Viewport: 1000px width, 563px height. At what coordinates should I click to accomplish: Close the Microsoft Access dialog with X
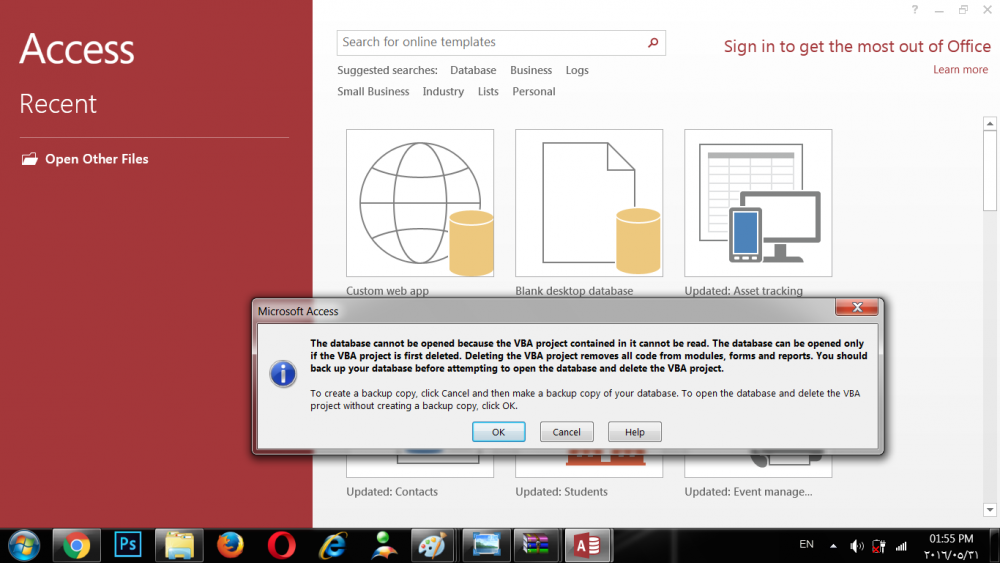pos(857,307)
